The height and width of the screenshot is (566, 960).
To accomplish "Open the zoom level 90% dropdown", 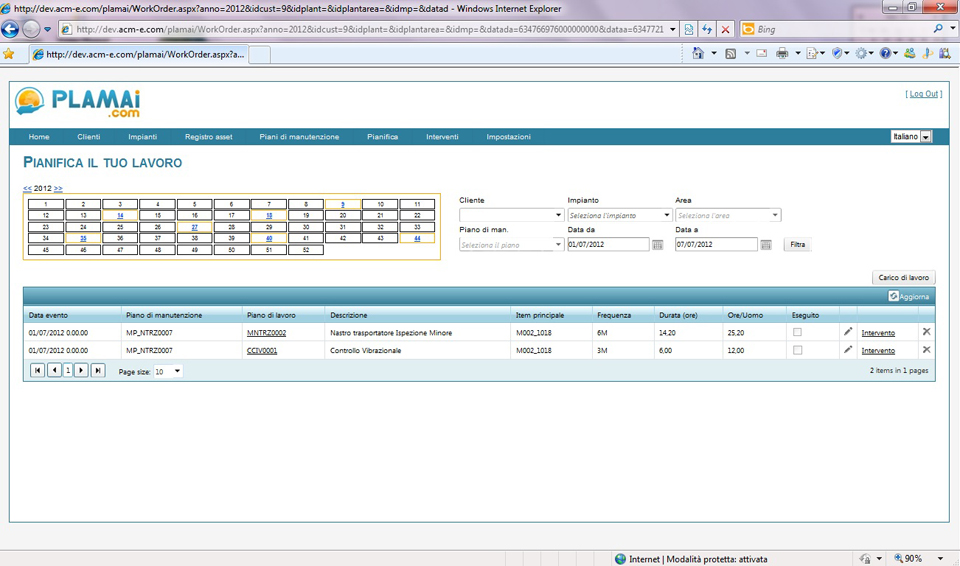I will (940, 558).
